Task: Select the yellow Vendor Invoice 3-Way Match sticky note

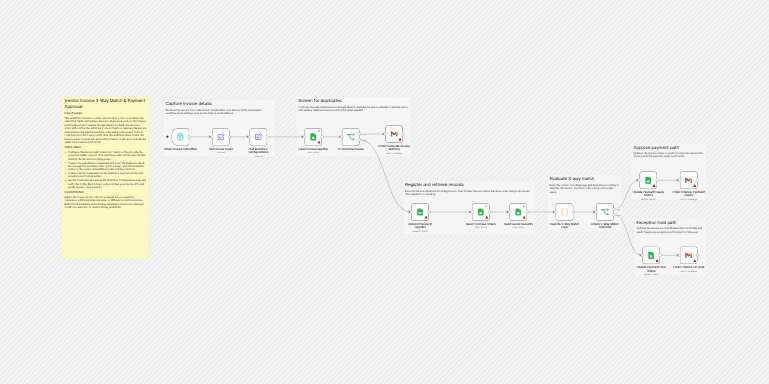Action: 105,177
